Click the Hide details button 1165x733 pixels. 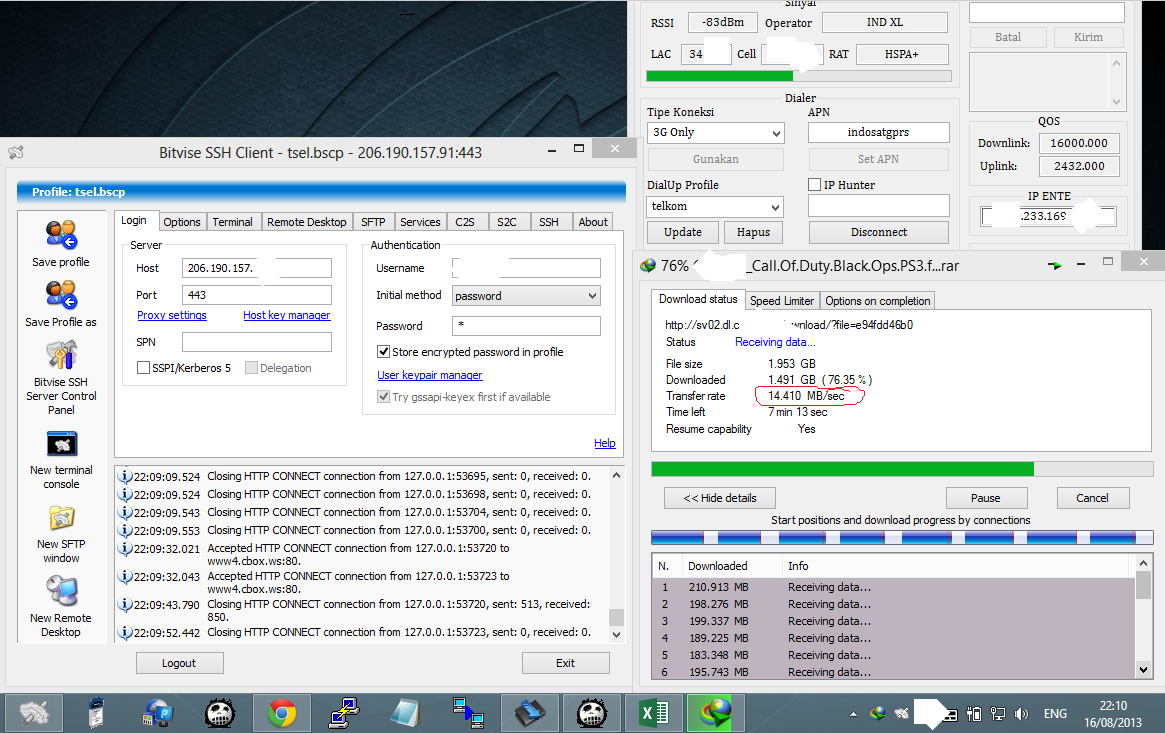pyautogui.click(x=720, y=498)
